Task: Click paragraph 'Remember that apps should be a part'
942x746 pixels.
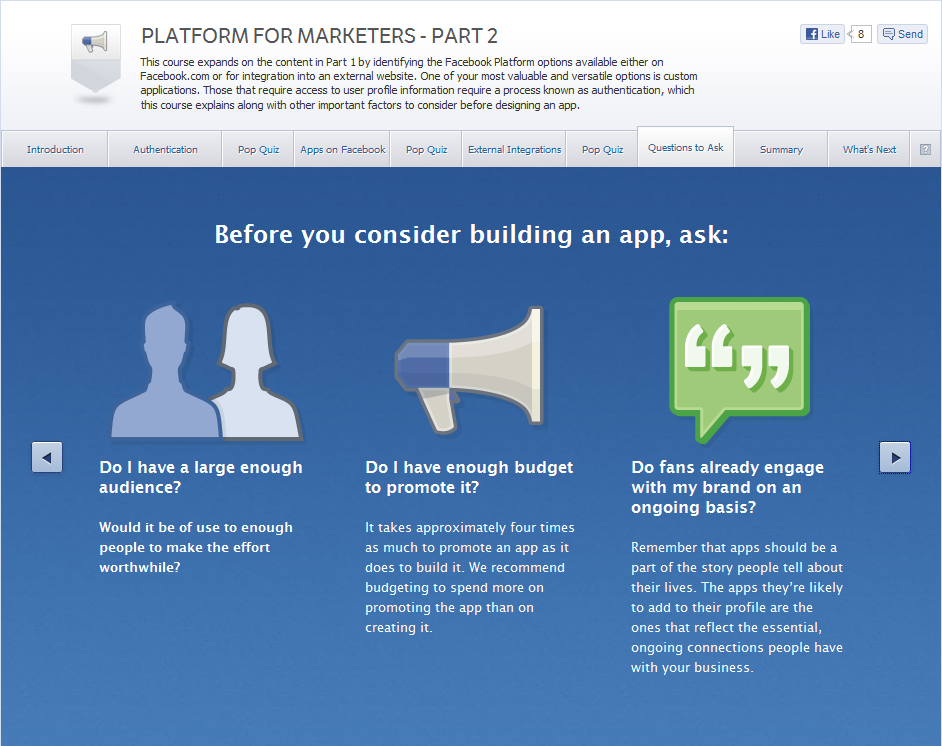Action: 737,607
